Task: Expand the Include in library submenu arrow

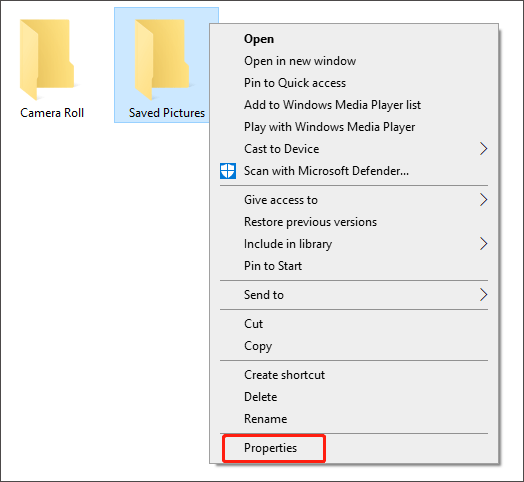Action: 483,244
